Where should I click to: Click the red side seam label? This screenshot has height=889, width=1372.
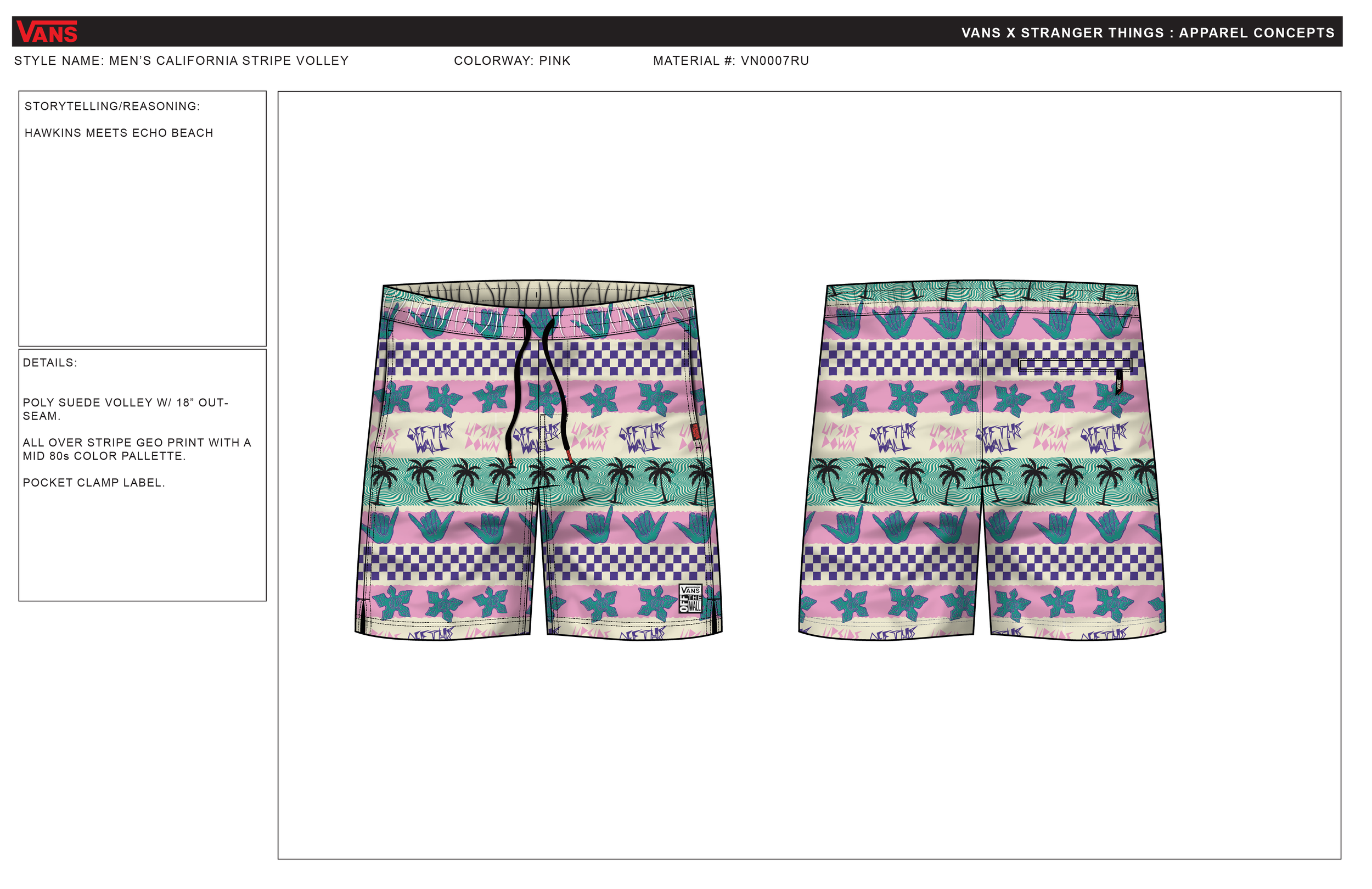point(696,432)
